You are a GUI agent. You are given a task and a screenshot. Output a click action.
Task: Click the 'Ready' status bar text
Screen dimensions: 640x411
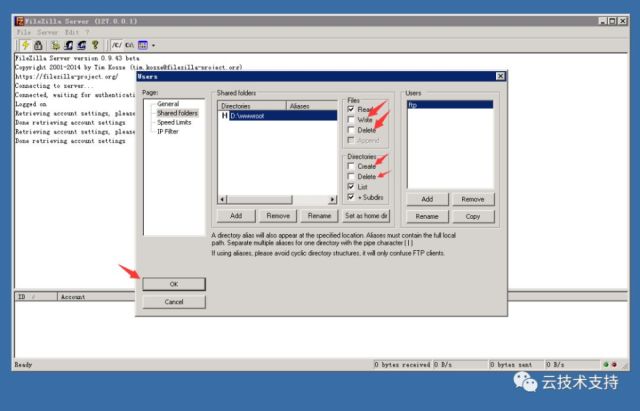click(23, 364)
